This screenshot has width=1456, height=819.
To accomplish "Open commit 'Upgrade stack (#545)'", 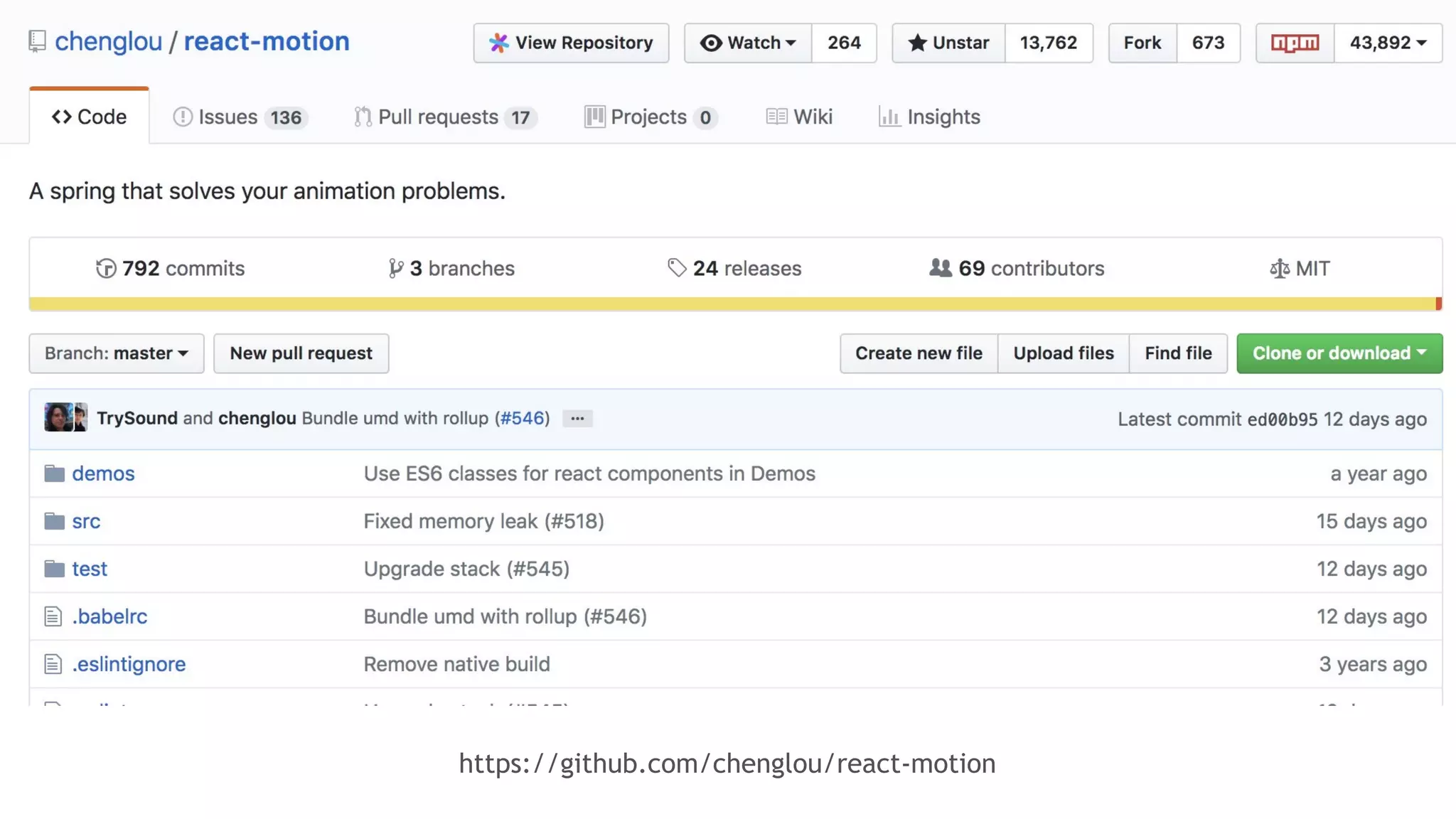I will (466, 569).
